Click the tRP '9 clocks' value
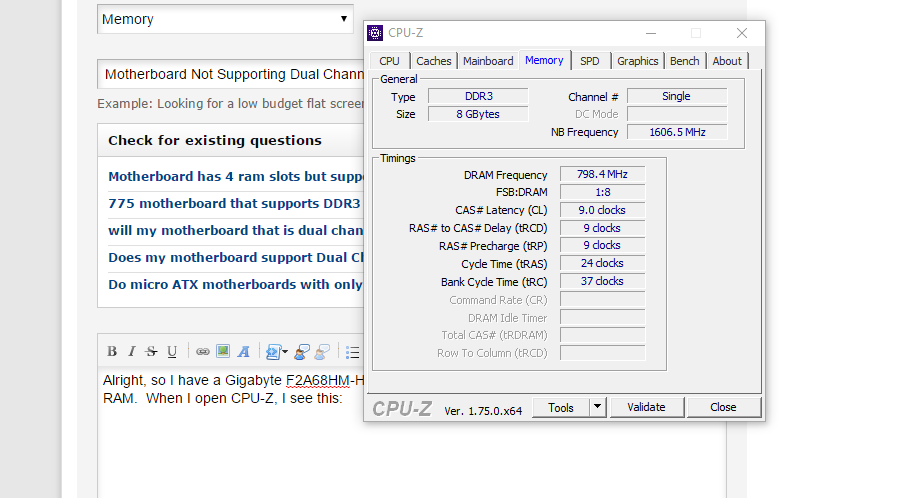The height and width of the screenshot is (498, 917). (x=602, y=245)
